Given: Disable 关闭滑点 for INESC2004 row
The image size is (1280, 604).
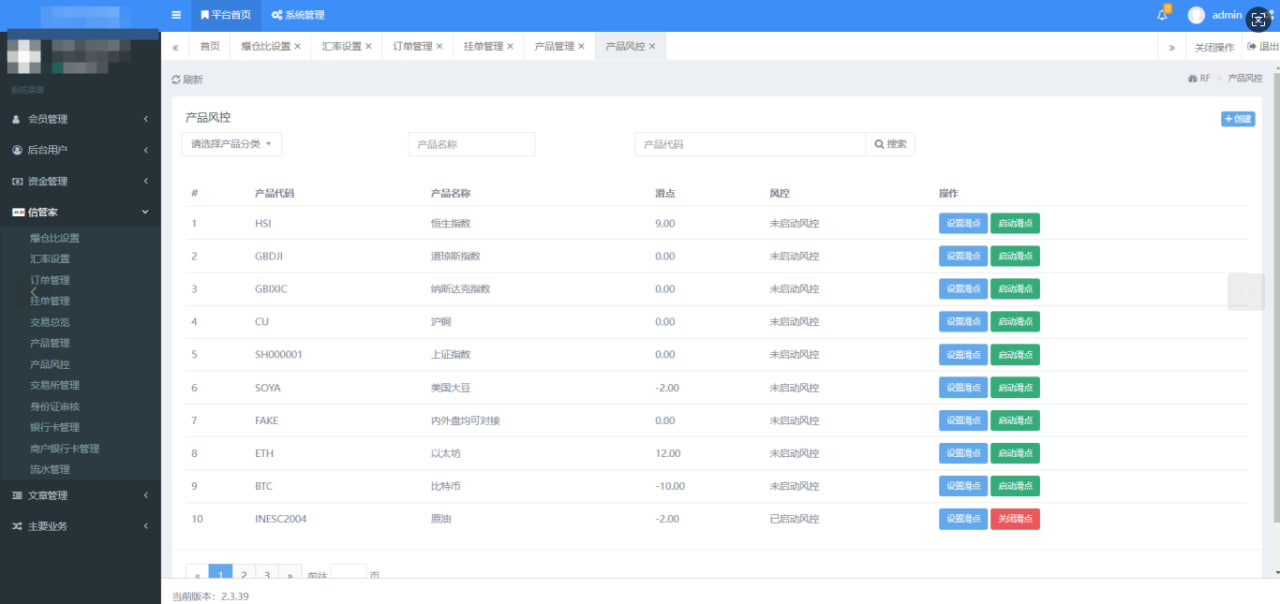Looking at the screenshot, I should pyautogui.click(x=1015, y=519).
